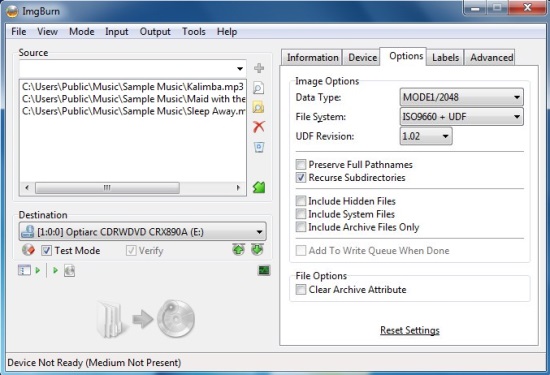Click the plus icon beside the Source box
This screenshot has width=550, height=375.
[259, 68]
